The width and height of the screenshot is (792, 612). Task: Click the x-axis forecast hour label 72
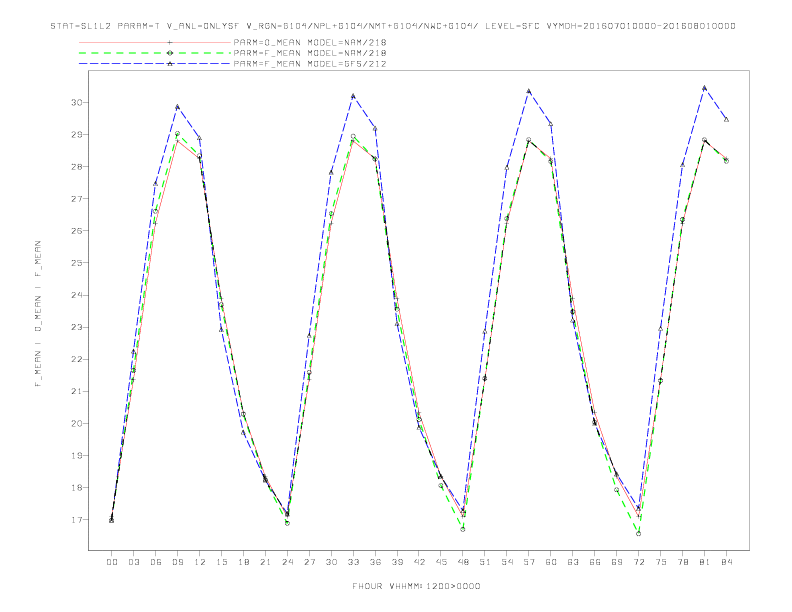click(639, 562)
